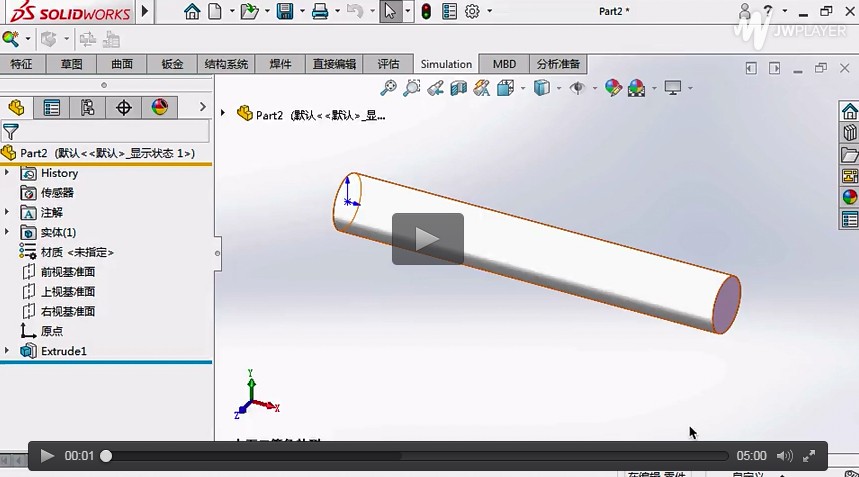Expand the History tree node
This screenshot has height=477, width=859.
(8, 173)
